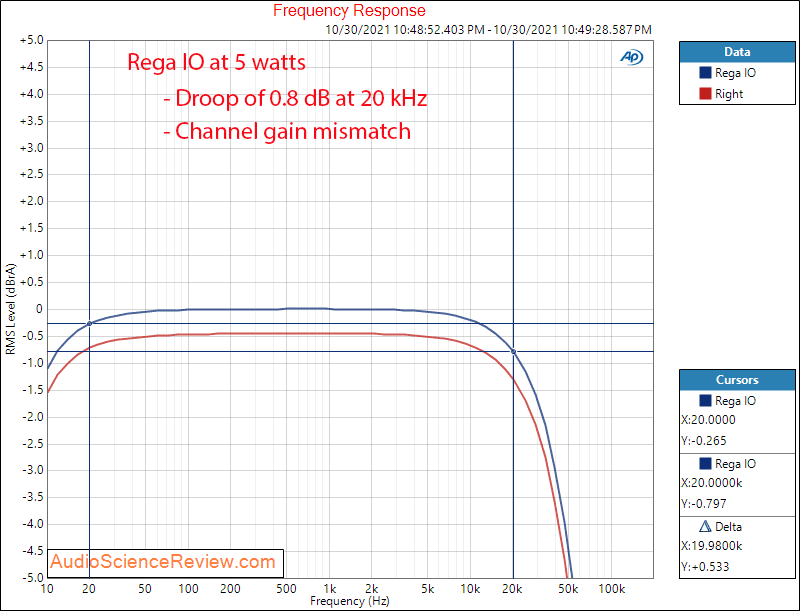This screenshot has height=611, width=800.
Task: Click the blue Rega IO legend swatch in Data
Action: pos(705,73)
